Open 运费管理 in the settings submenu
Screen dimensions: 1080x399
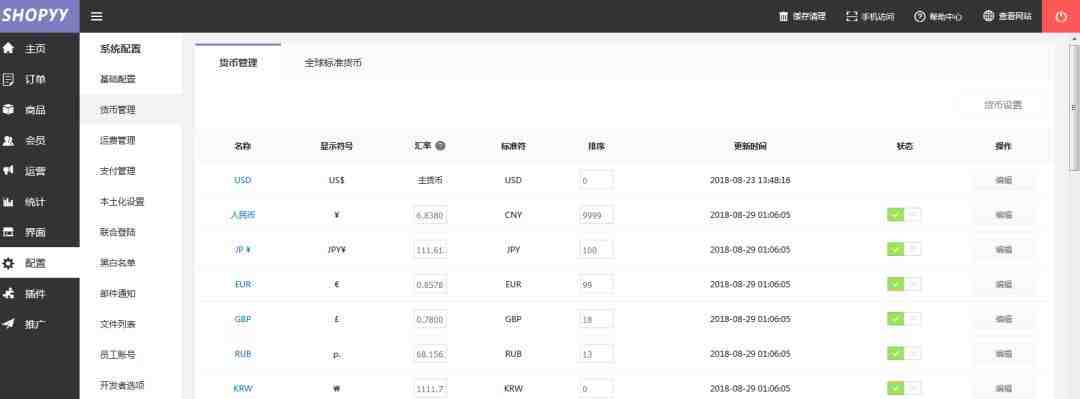point(118,141)
